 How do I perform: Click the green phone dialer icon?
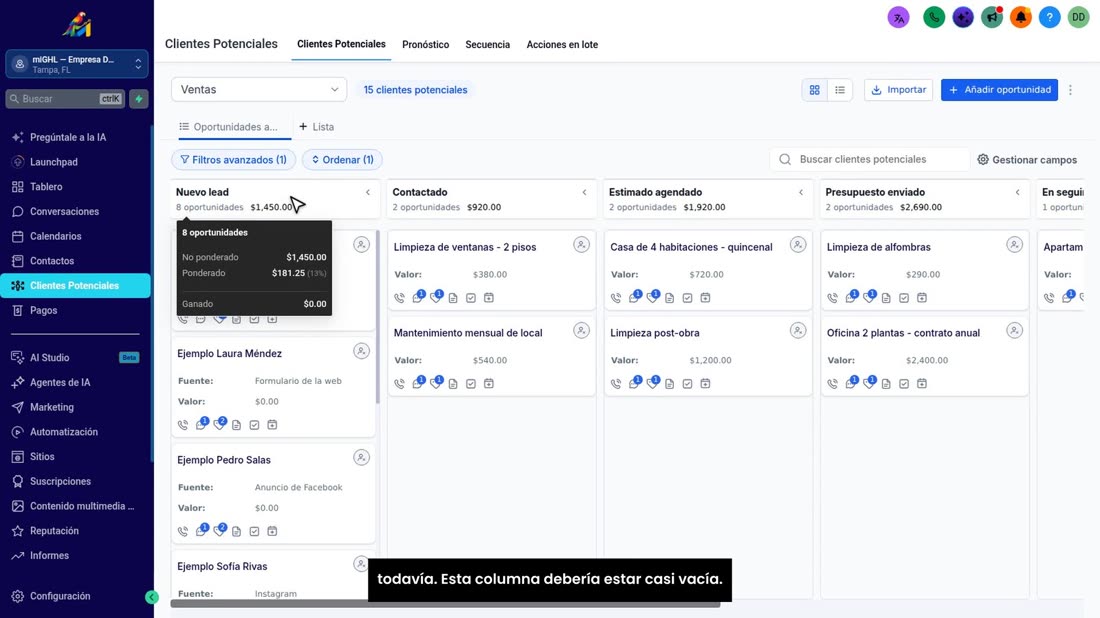tap(934, 18)
